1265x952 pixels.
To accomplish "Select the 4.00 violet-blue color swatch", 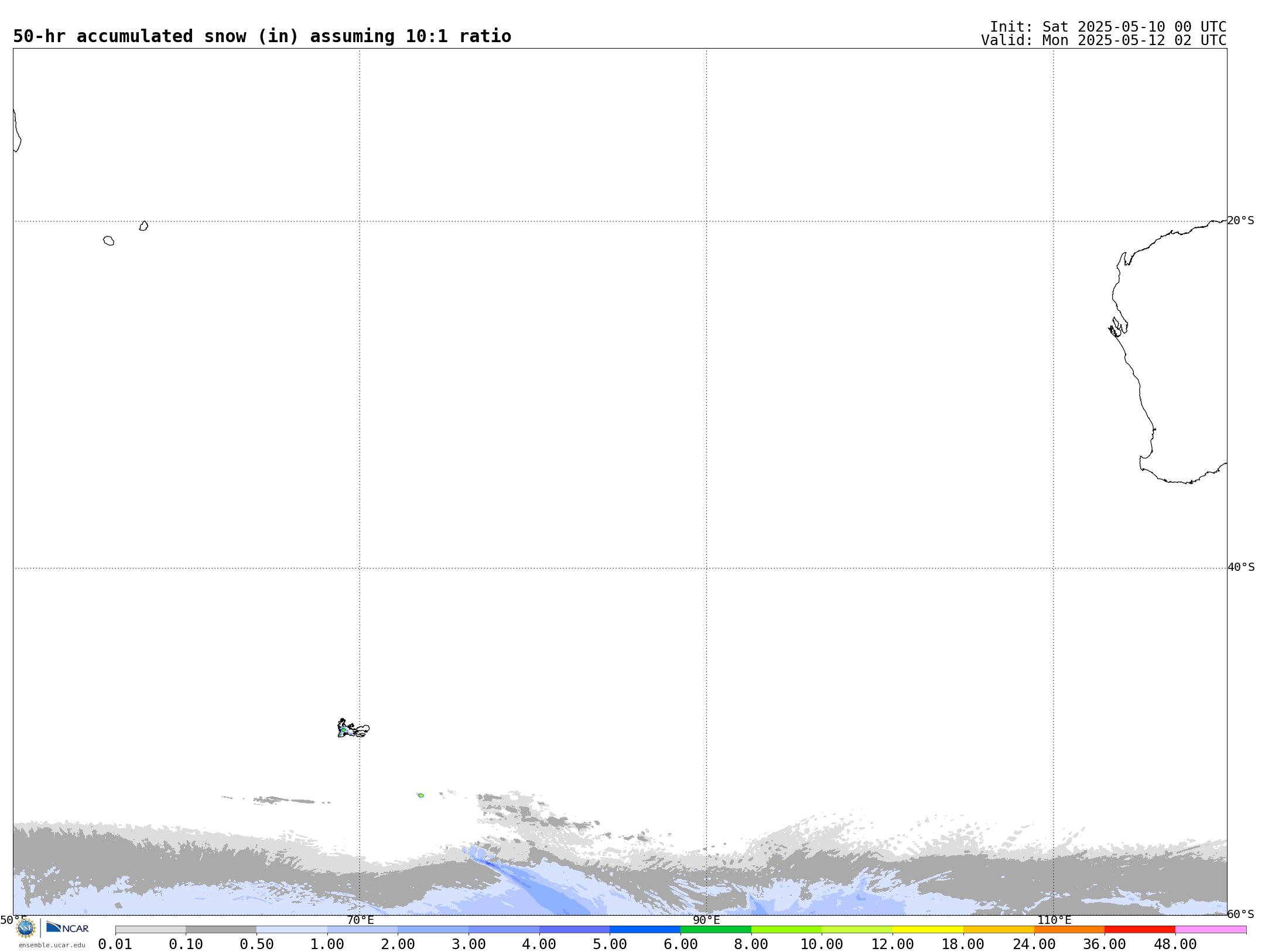I will [x=575, y=930].
